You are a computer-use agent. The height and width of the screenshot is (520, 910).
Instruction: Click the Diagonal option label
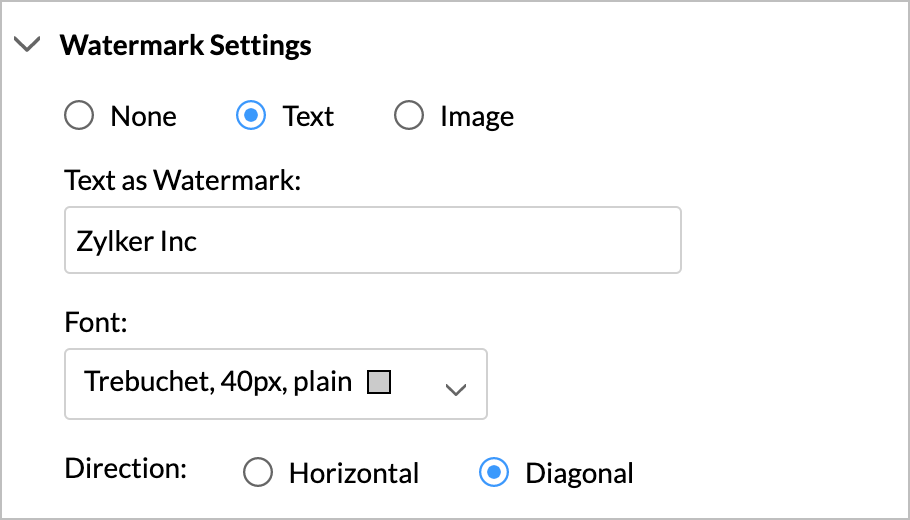(579, 473)
